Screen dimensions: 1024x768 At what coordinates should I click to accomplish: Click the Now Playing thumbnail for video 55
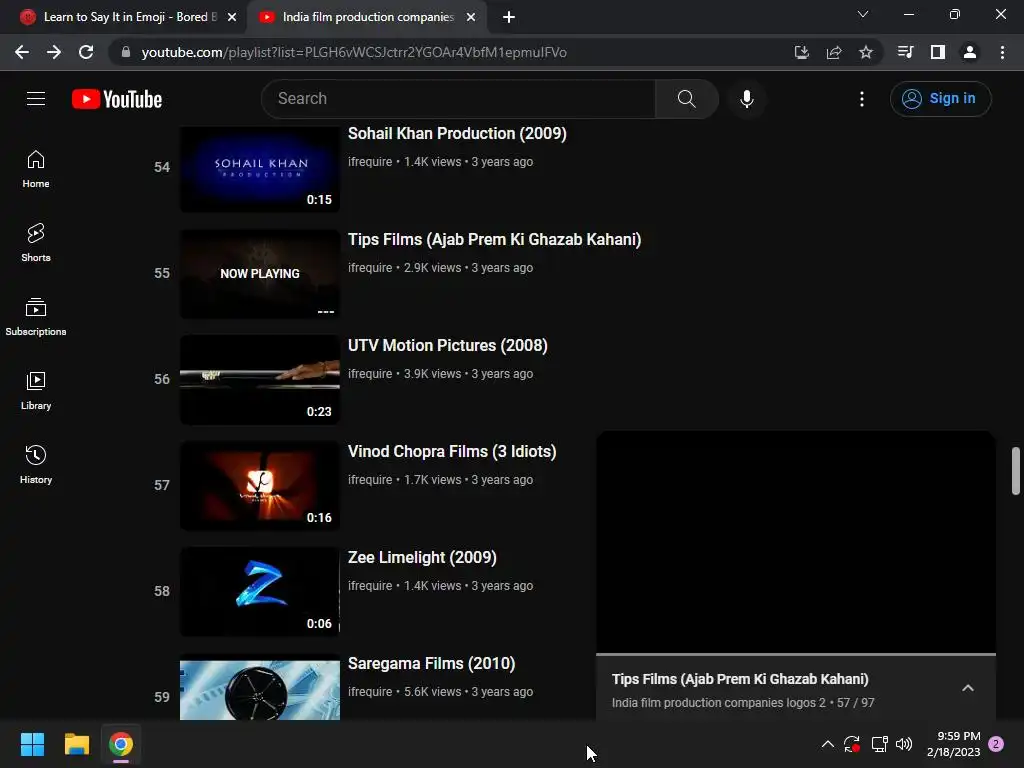click(x=260, y=274)
